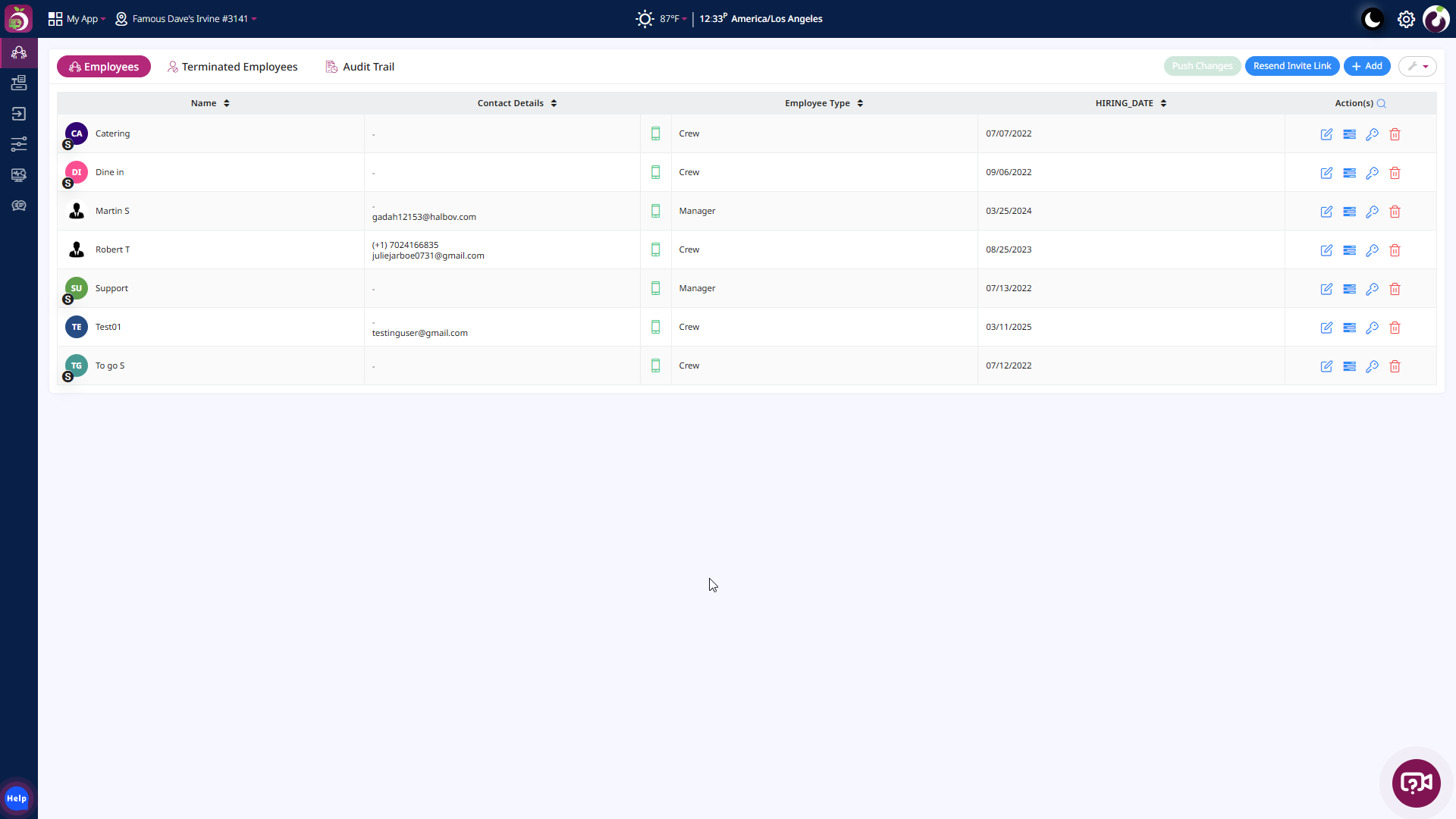Click the Help circle at bottom left
The image size is (1456, 819).
pos(17,798)
